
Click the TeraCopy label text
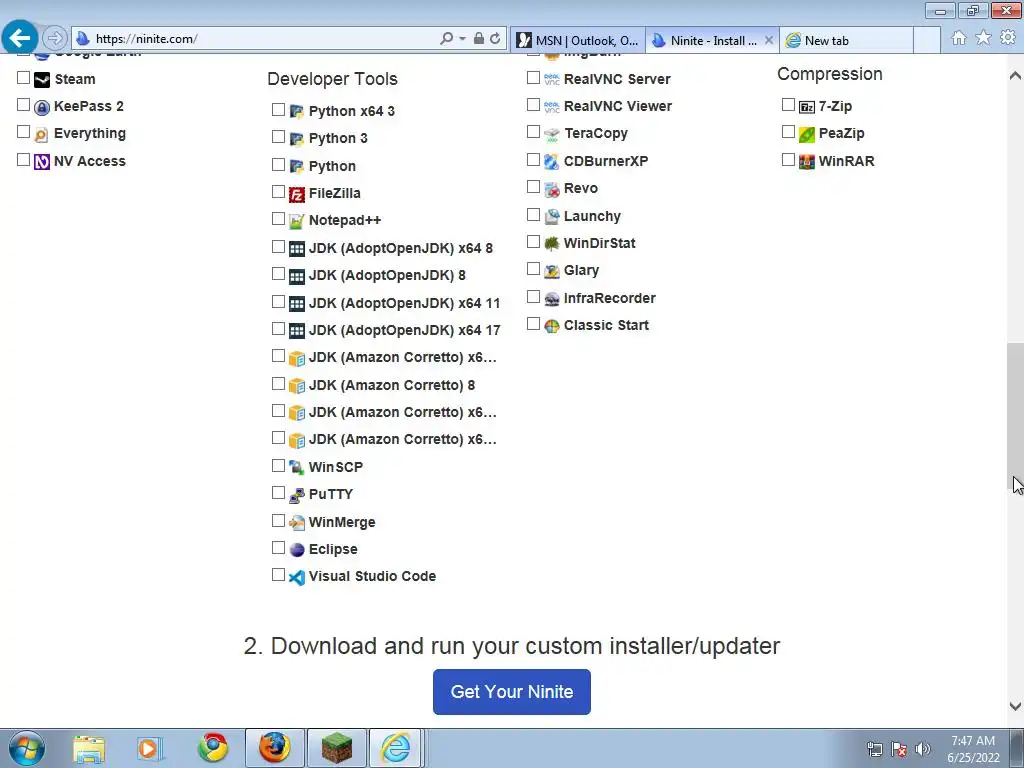tap(596, 133)
